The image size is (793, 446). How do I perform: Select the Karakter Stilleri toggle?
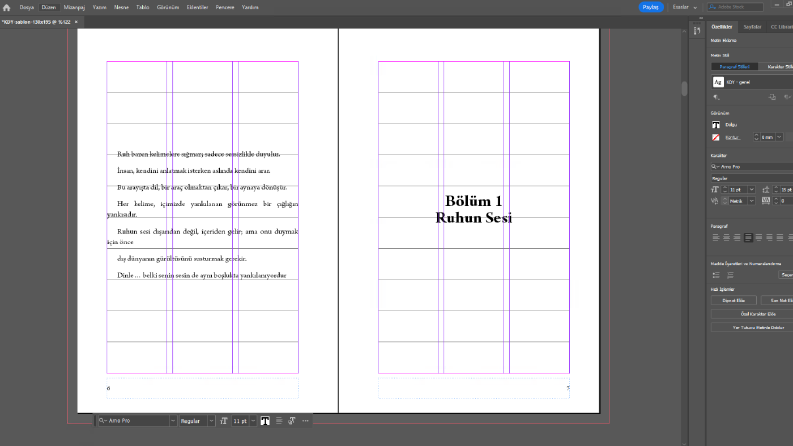pos(777,67)
